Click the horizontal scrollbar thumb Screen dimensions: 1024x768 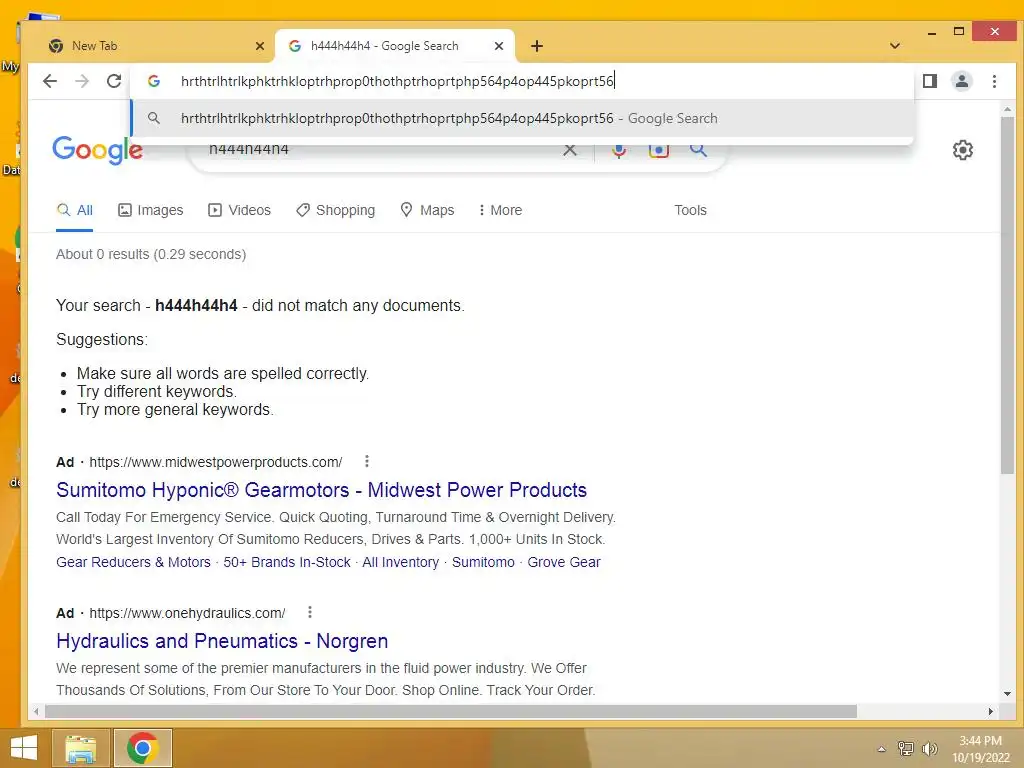pyautogui.click(x=451, y=711)
